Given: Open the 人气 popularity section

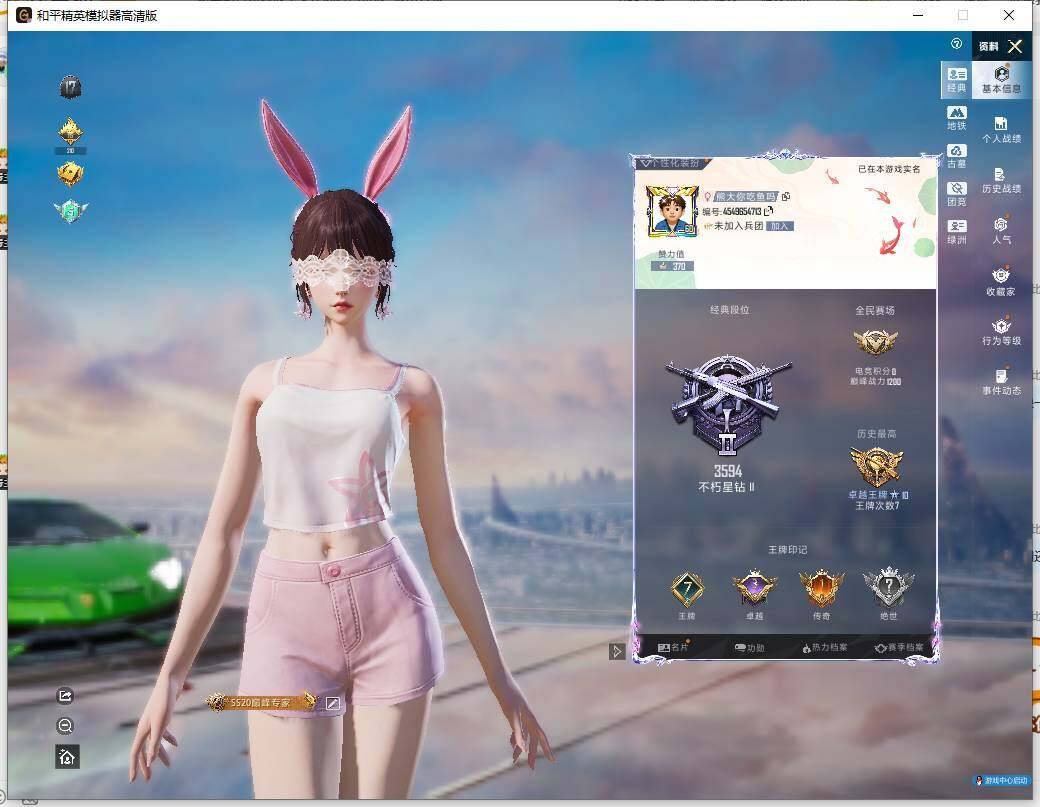Looking at the screenshot, I should coord(1001,231).
